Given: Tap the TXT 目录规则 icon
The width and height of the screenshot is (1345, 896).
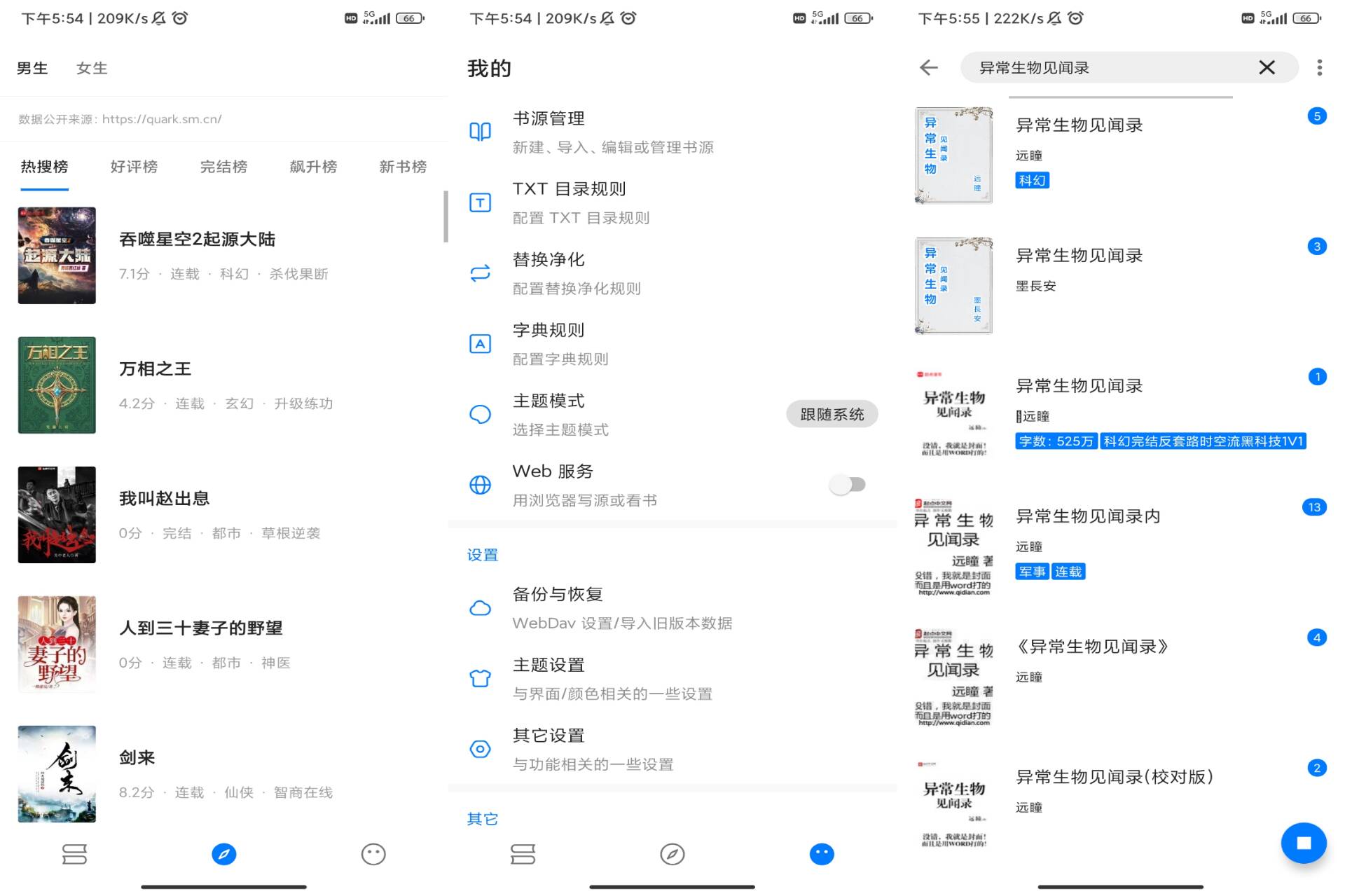Looking at the screenshot, I should pyautogui.click(x=480, y=203).
